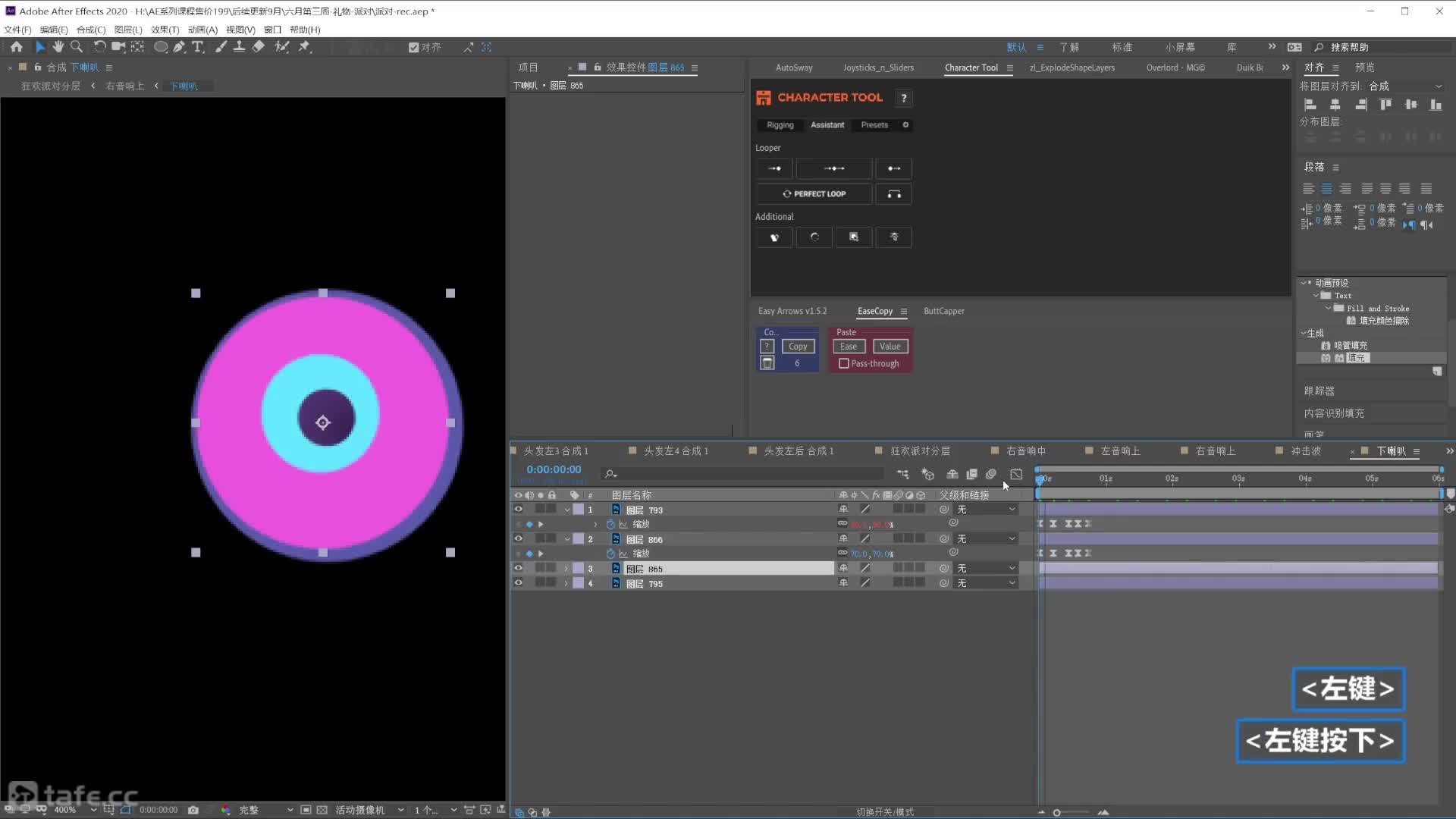The height and width of the screenshot is (819, 1456).
Task: Open viewer resolution dropdown 完整
Action: (265, 810)
